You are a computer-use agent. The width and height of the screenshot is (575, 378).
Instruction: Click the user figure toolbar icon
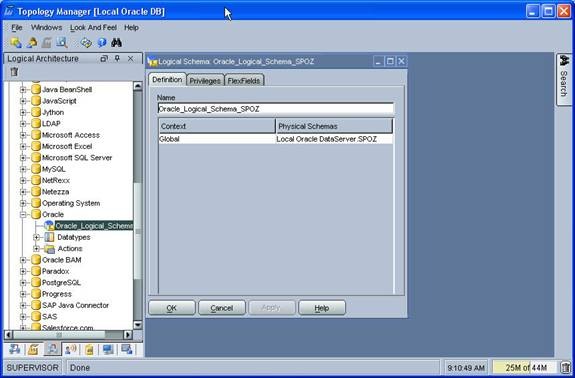(x=32, y=43)
